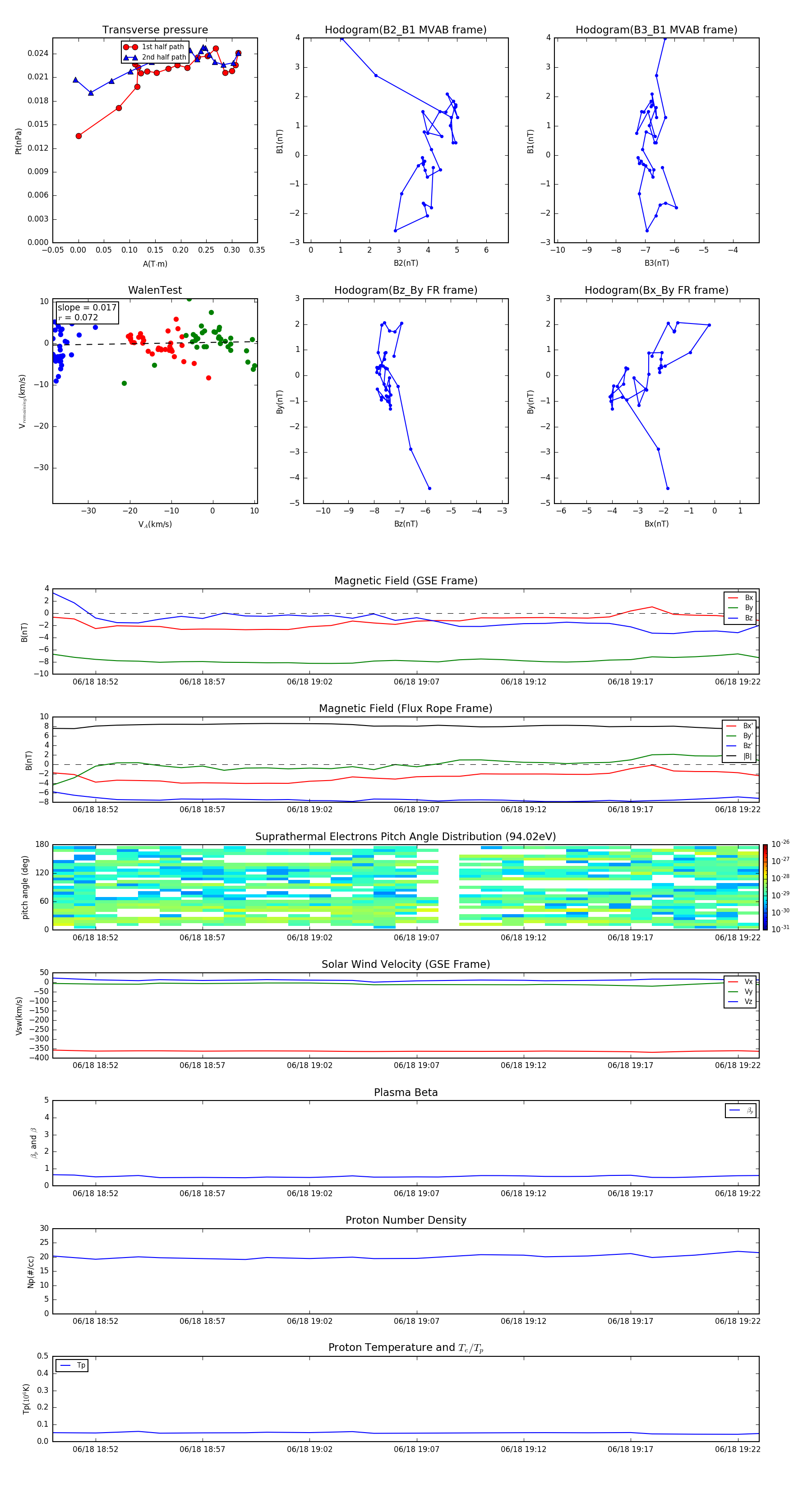Click the 'Np(#/cc)' axis label
This screenshot has height=1489, width=812.
(x=31, y=1271)
